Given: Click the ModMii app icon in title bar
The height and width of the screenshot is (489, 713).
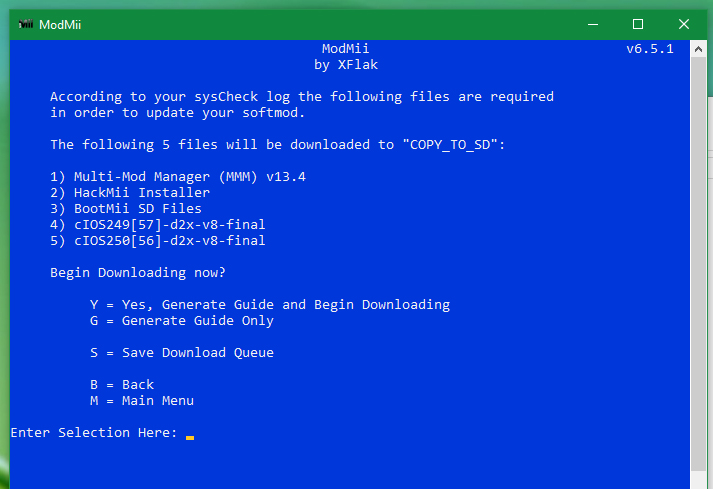Looking at the screenshot, I should tap(26, 24).
